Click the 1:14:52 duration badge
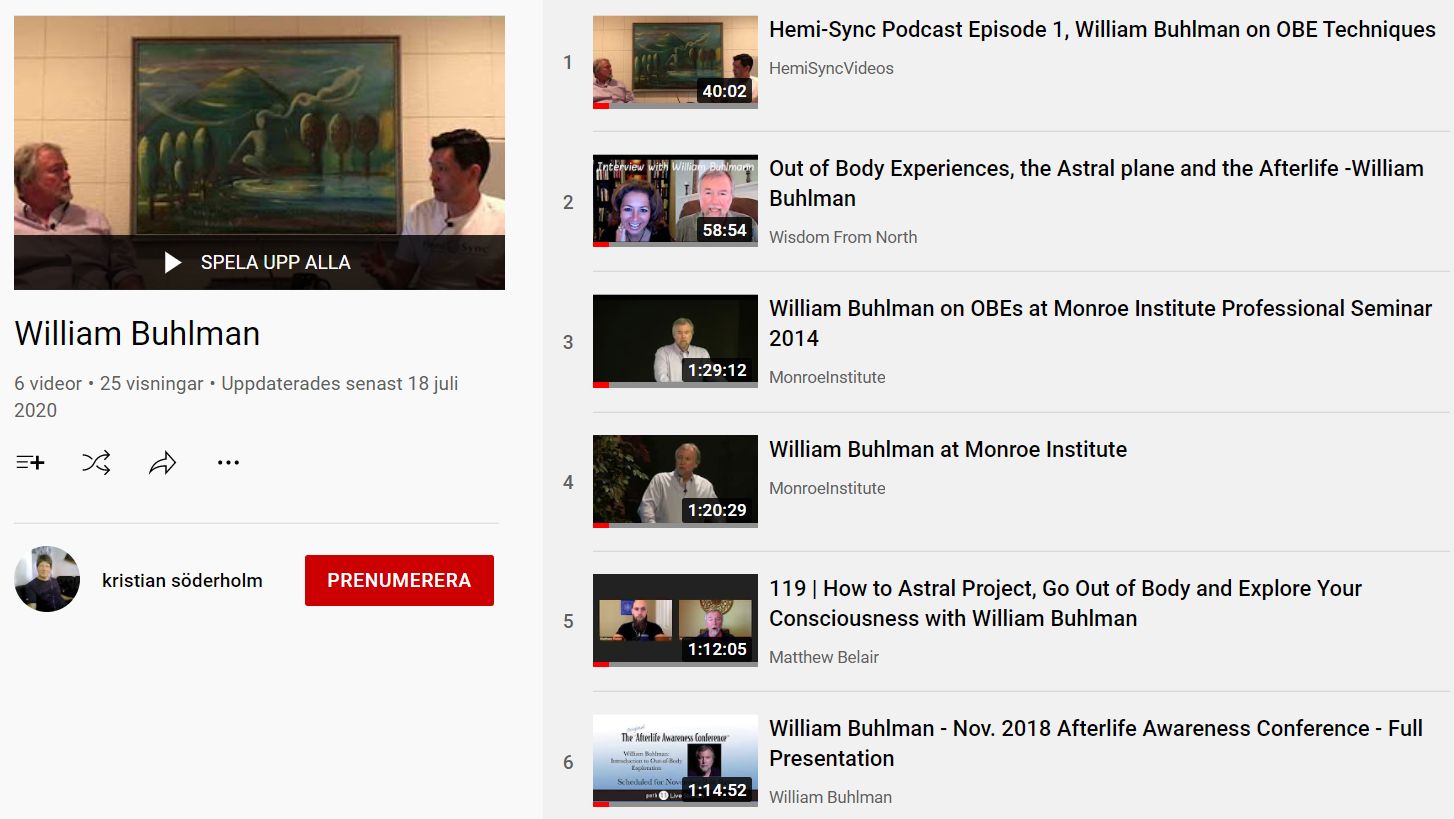This screenshot has width=1454, height=819. click(x=717, y=789)
